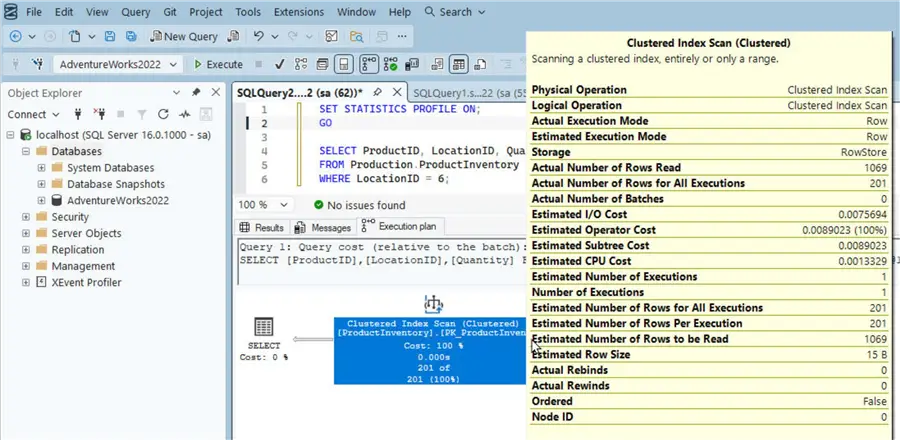Screen dimensions: 900x440
Task: Expand the AdventureWorks2022 database node
Action: 41,201
